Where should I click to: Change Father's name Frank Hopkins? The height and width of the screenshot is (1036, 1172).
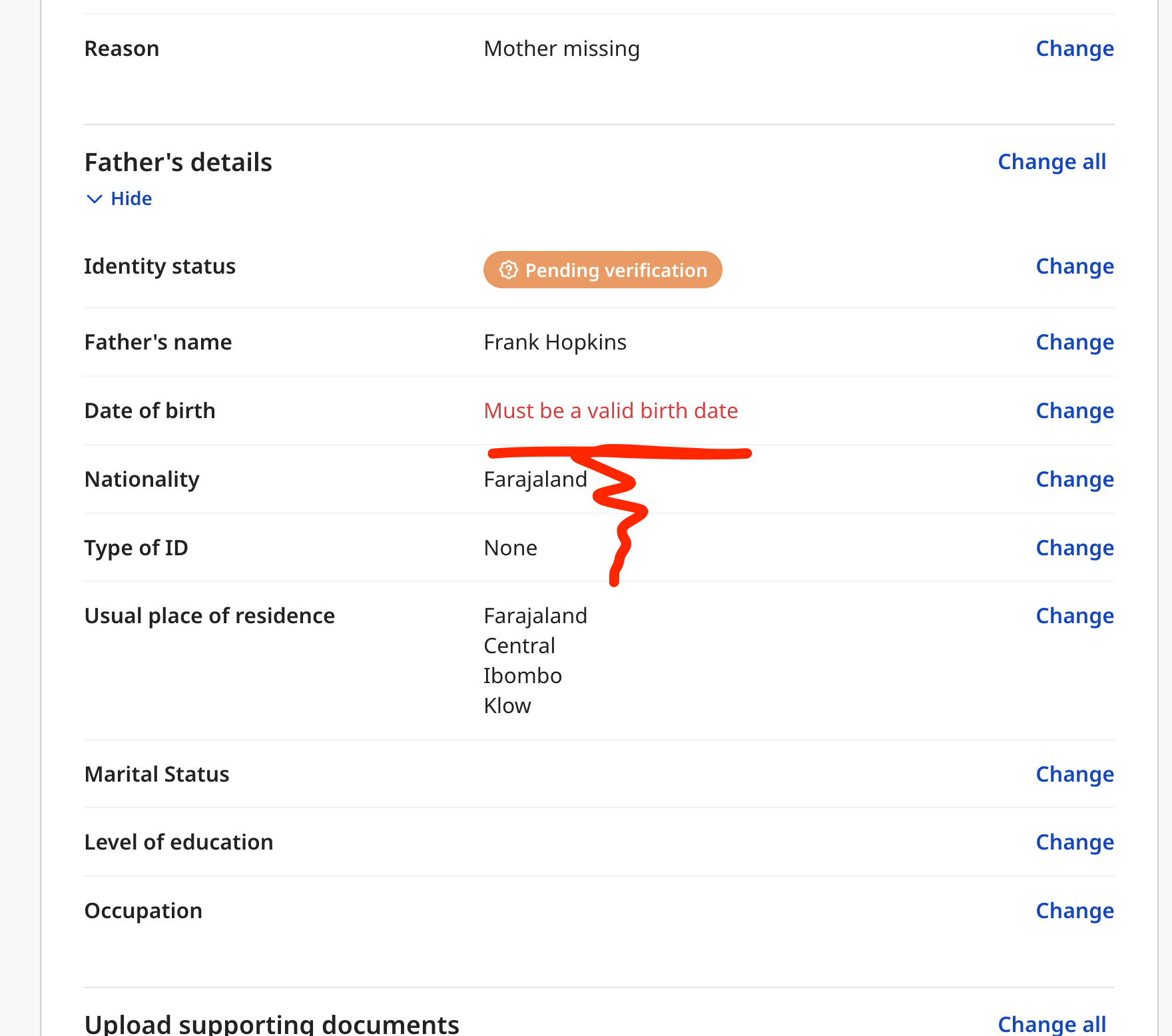(1075, 342)
